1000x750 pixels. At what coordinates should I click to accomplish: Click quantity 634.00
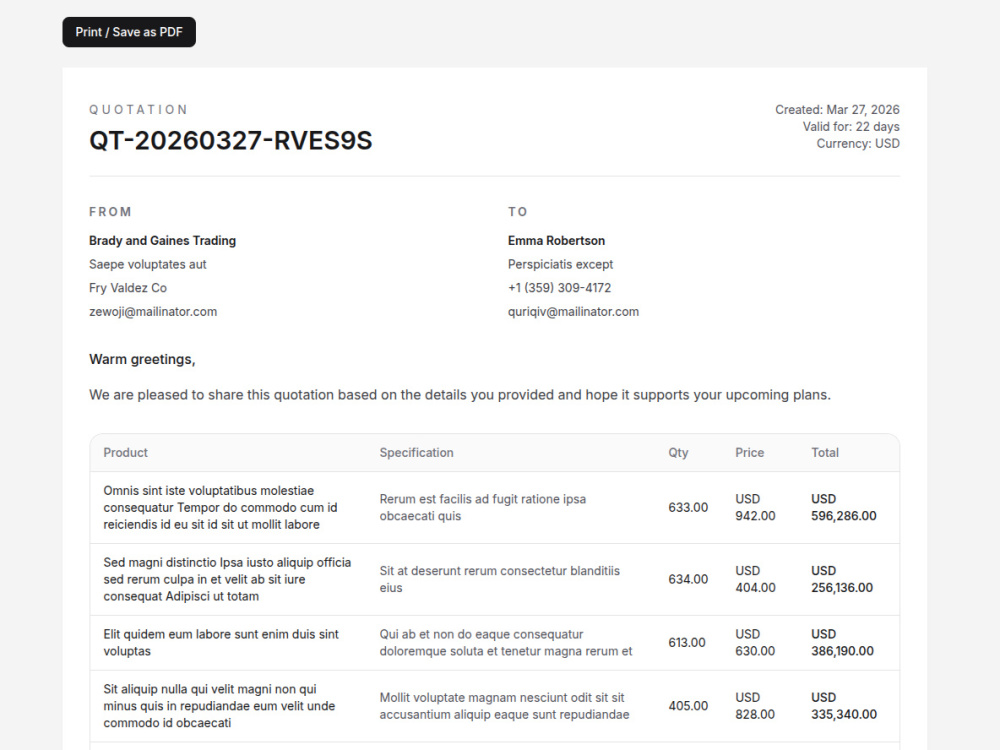tap(688, 579)
